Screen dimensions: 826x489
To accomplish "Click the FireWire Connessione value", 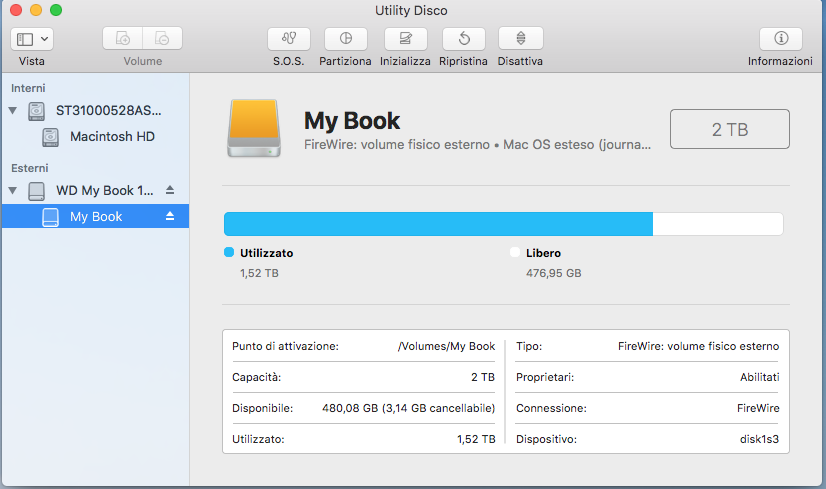I will (x=758, y=408).
